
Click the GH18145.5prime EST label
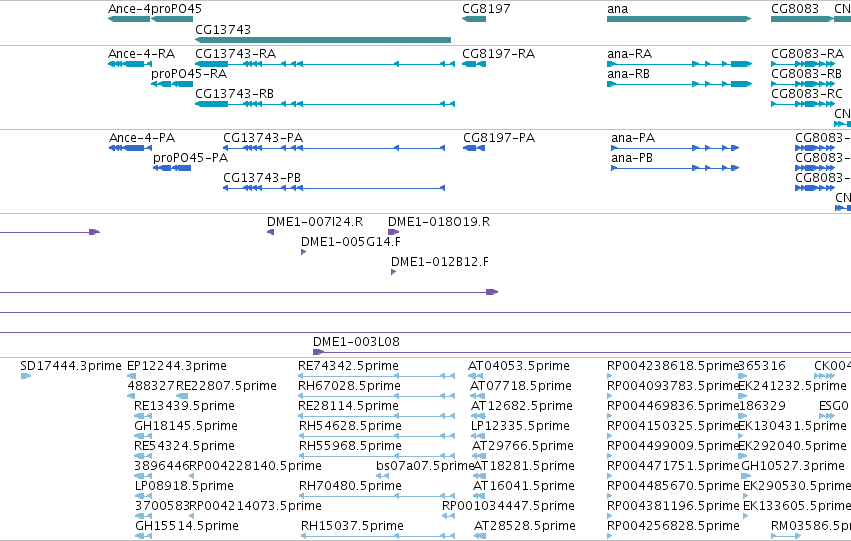[x=186, y=426]
